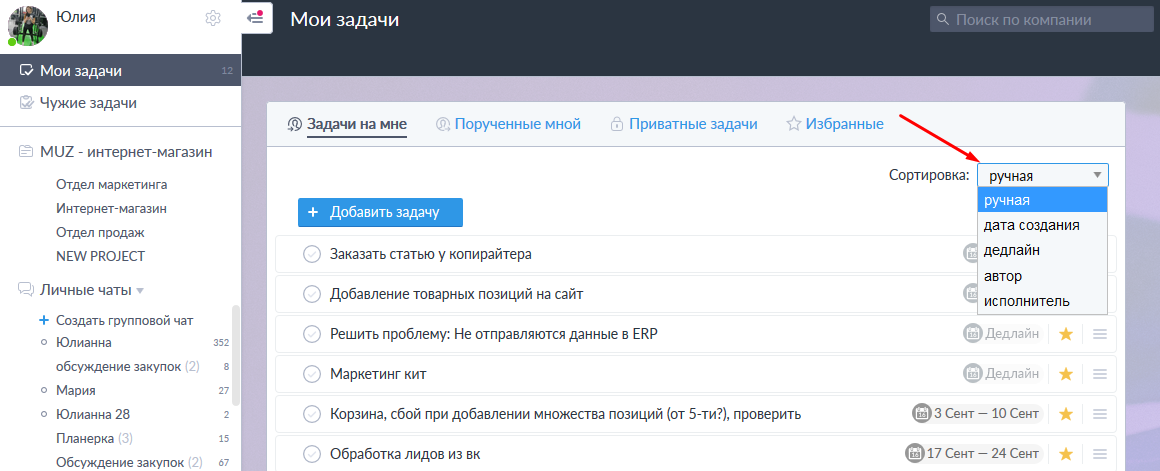Click star on Корзина, сбой task
The width and height of the screenshot is (1160, 471).
tap(1066, 414)
